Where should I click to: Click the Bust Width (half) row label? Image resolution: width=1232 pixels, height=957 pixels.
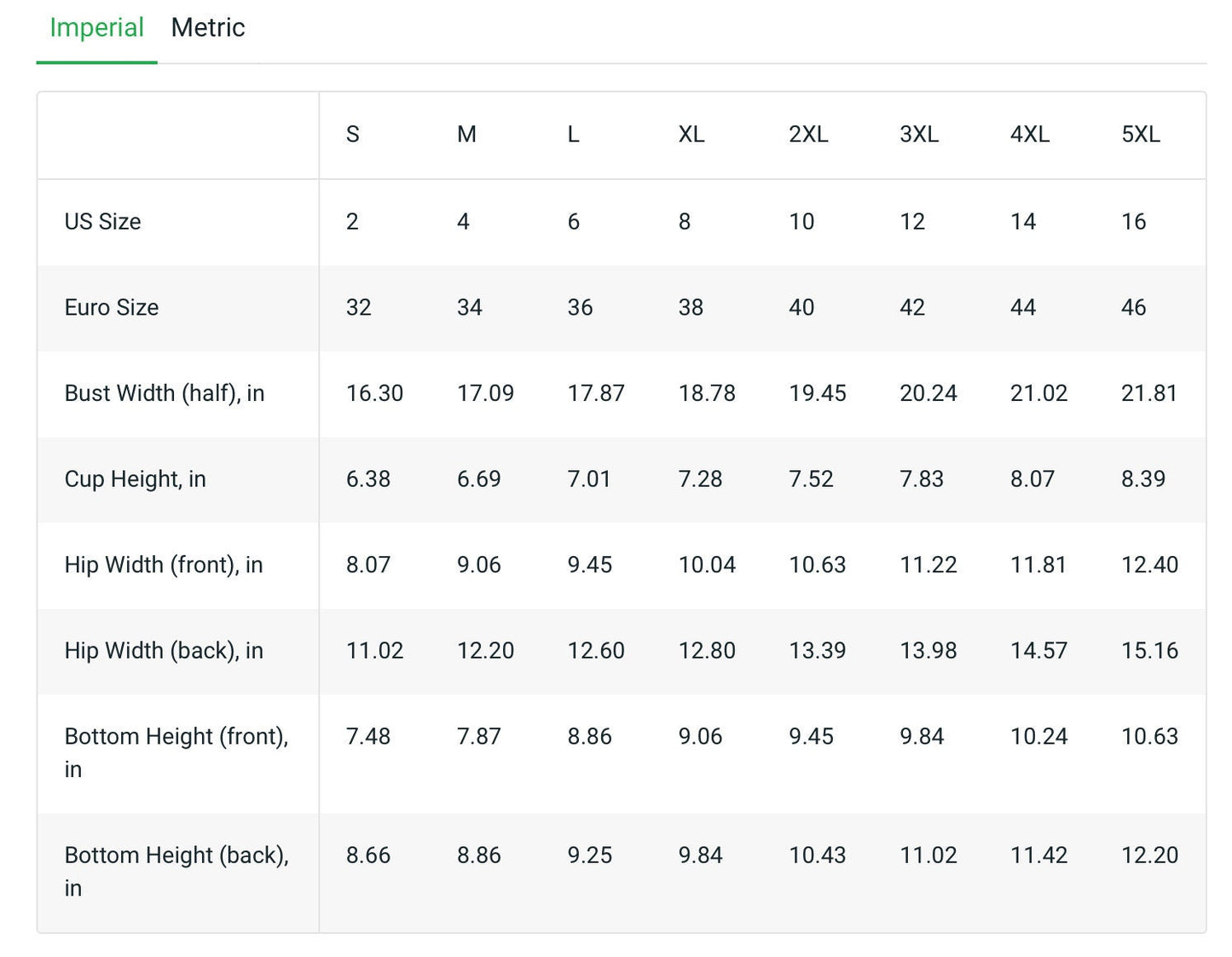point(164,393)
